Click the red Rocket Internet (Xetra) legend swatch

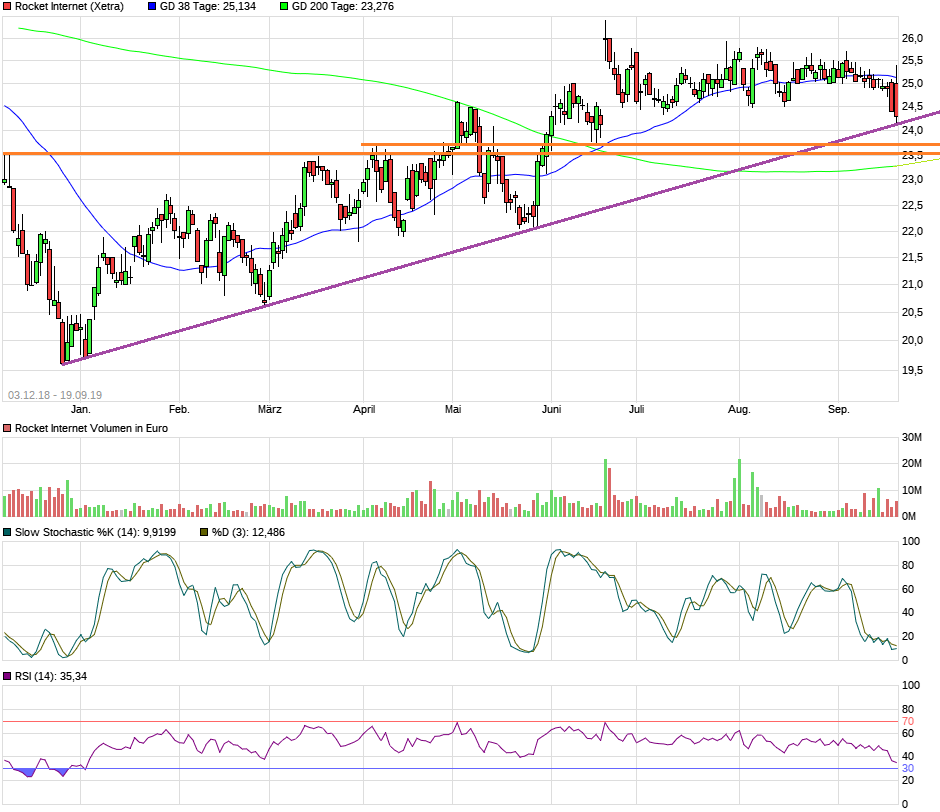tap(7, 7)
